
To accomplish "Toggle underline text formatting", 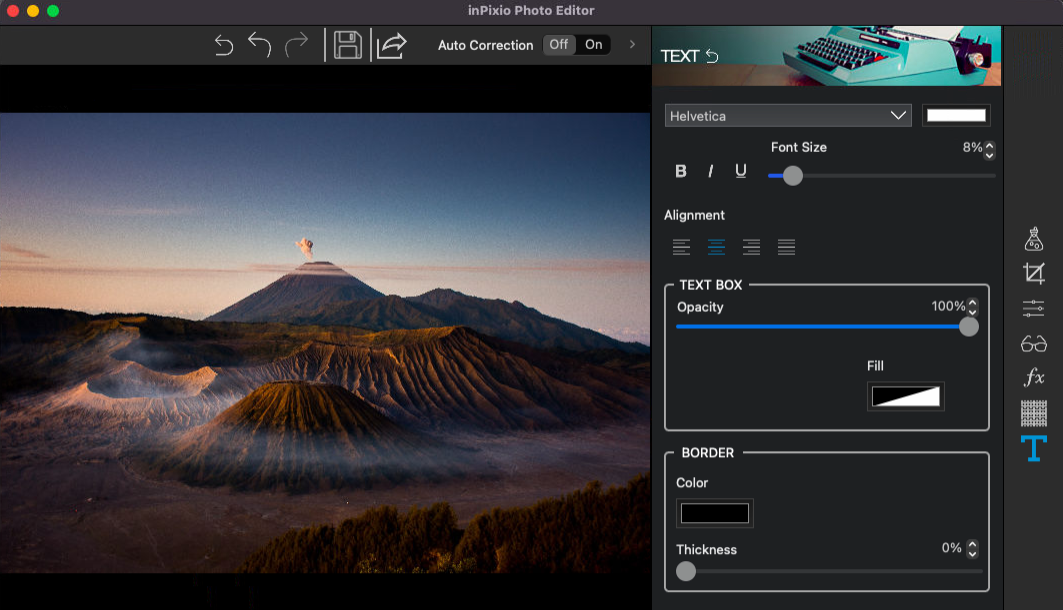I will point(740,171).
